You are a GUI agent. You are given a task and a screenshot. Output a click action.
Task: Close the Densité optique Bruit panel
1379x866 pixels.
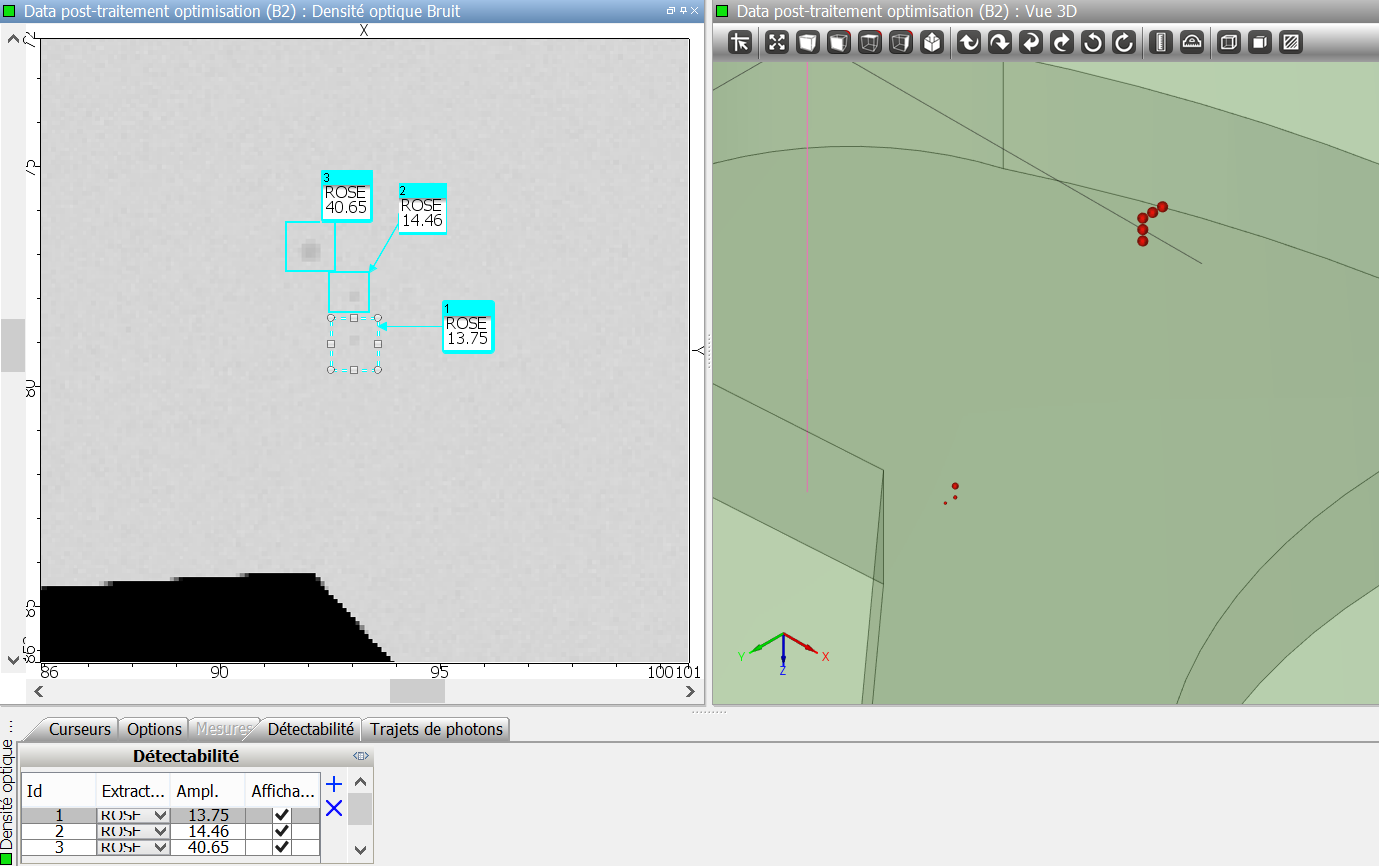(x=694, y=11)
